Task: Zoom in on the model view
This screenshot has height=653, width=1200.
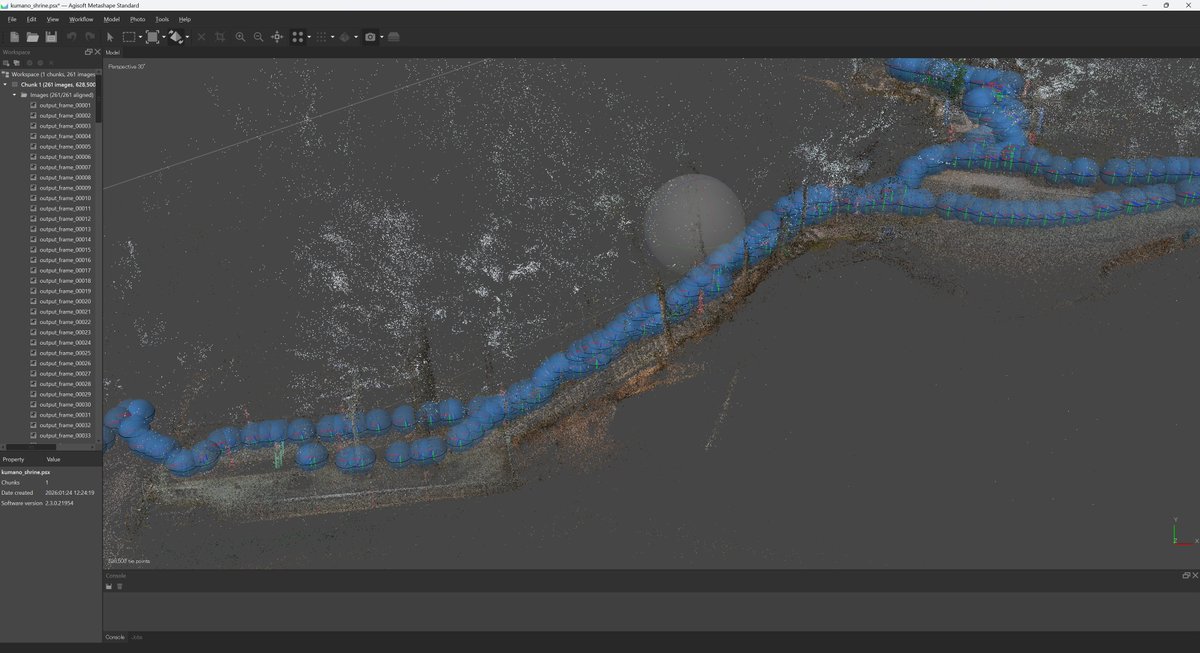Action: coord(240,37)
